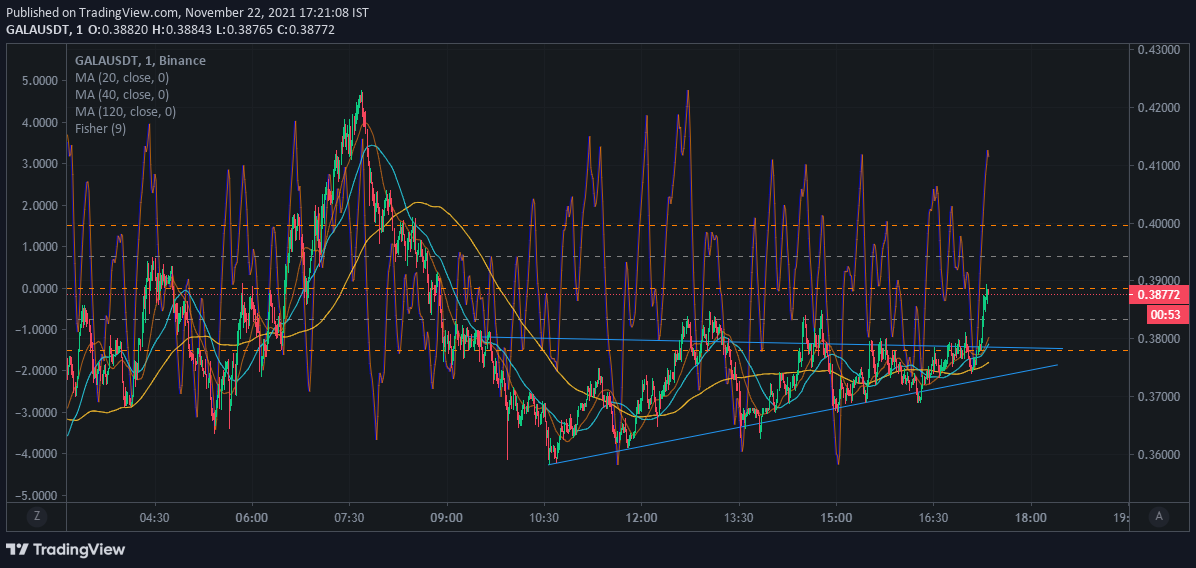Viewport: 1196px width, 568px height.
Task: Click the 09:00 time axis label
Action: pyautogui.click(x=446, y=517)
